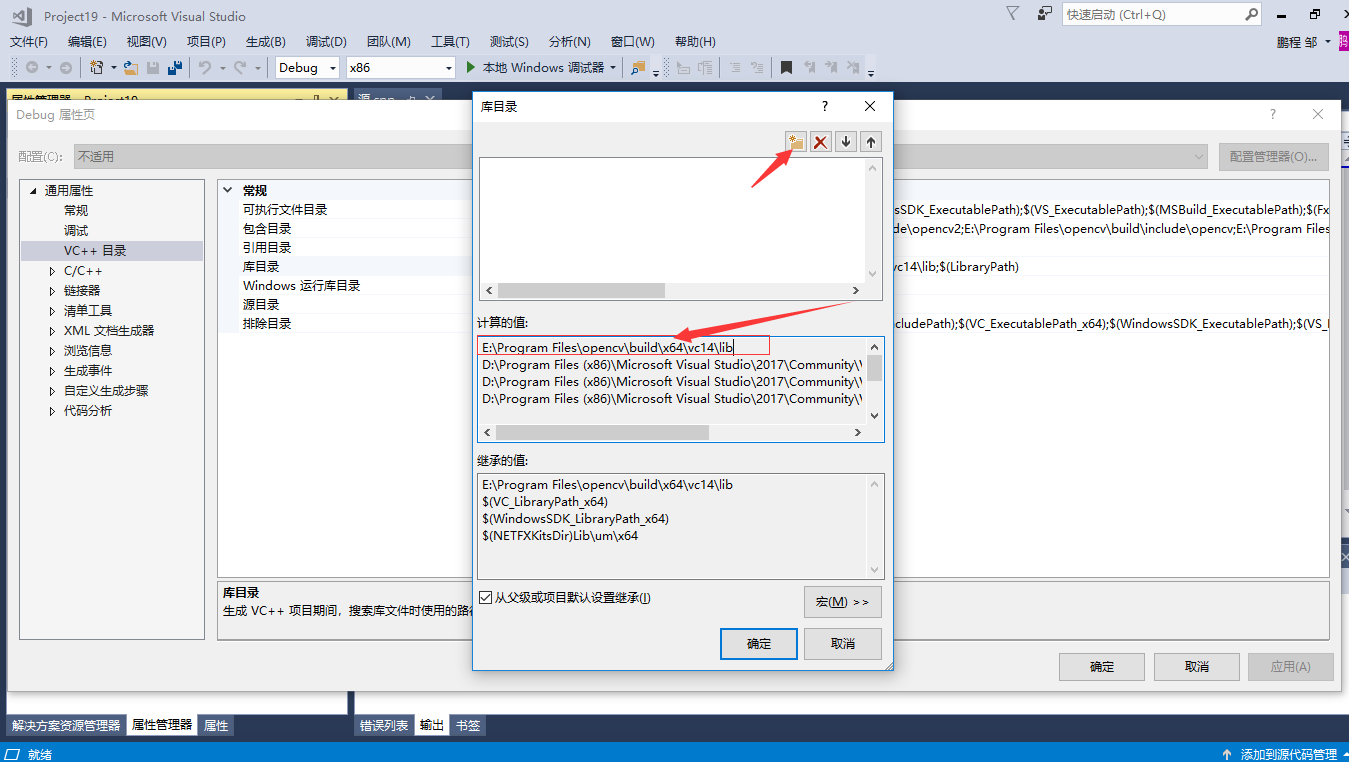
Task: Delete the selected directory with red X icon
Action: pos(820,141)
